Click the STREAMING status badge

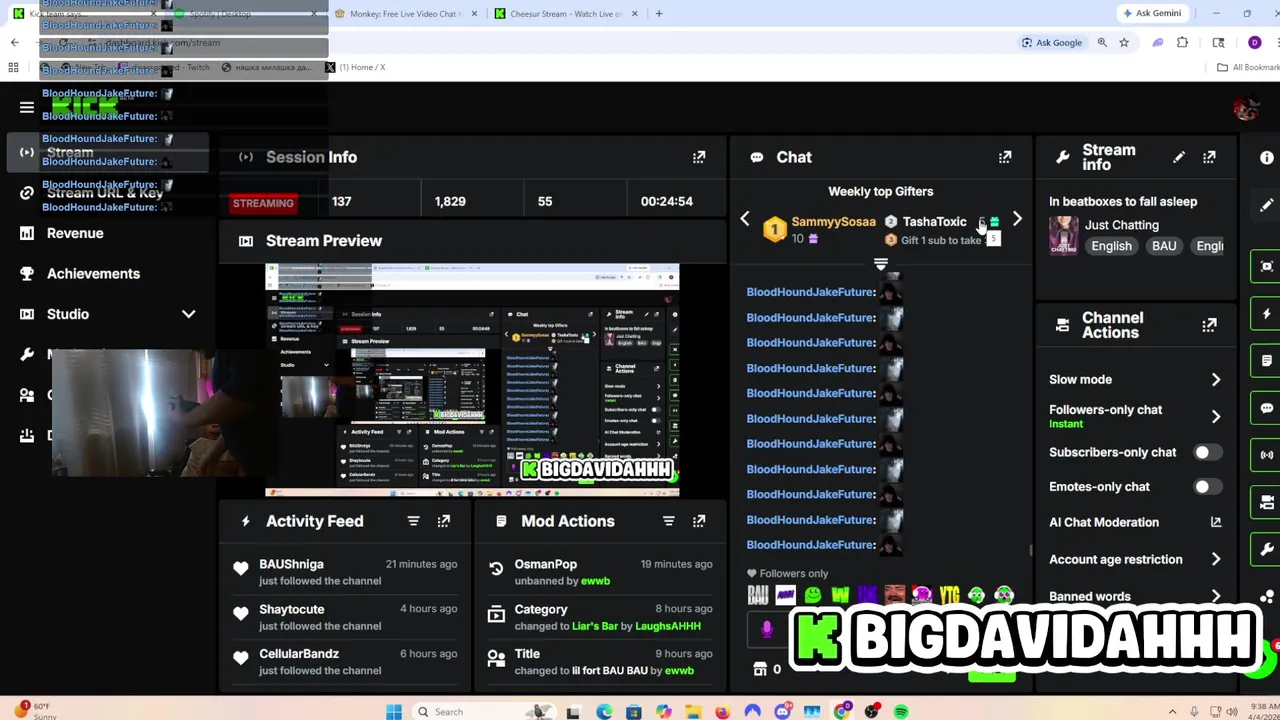263,203
